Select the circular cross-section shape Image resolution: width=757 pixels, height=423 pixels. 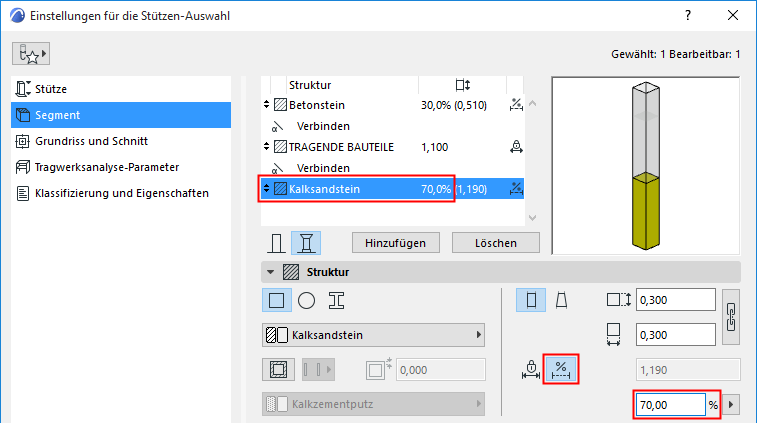[307, 300]
